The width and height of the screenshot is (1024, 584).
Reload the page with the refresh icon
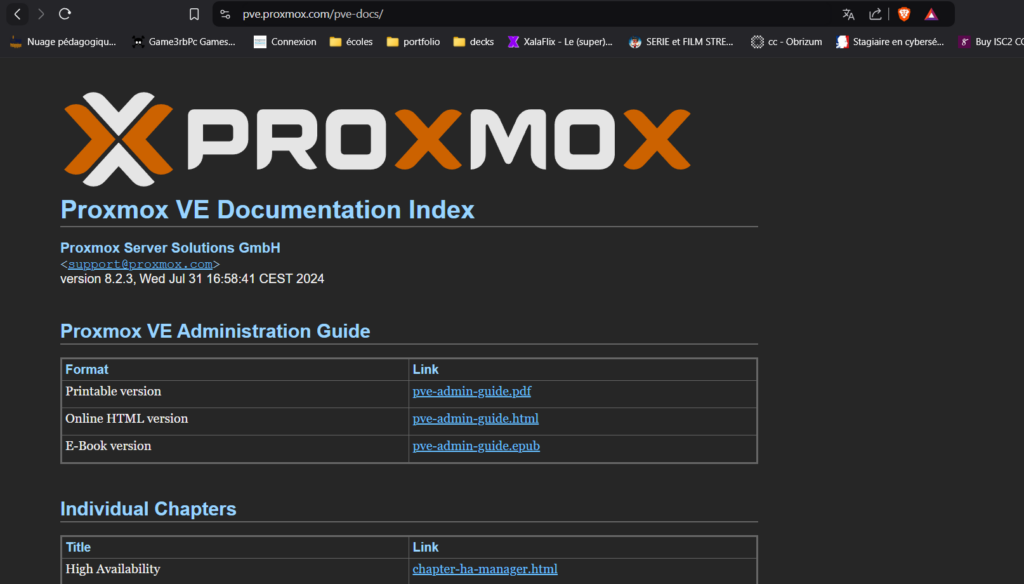(x=65, y=14)
